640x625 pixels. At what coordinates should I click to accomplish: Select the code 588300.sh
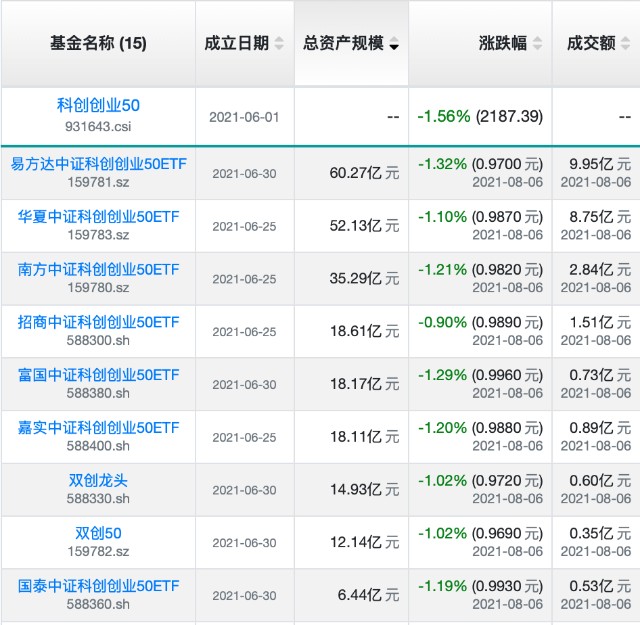click(x=98, y=340)
